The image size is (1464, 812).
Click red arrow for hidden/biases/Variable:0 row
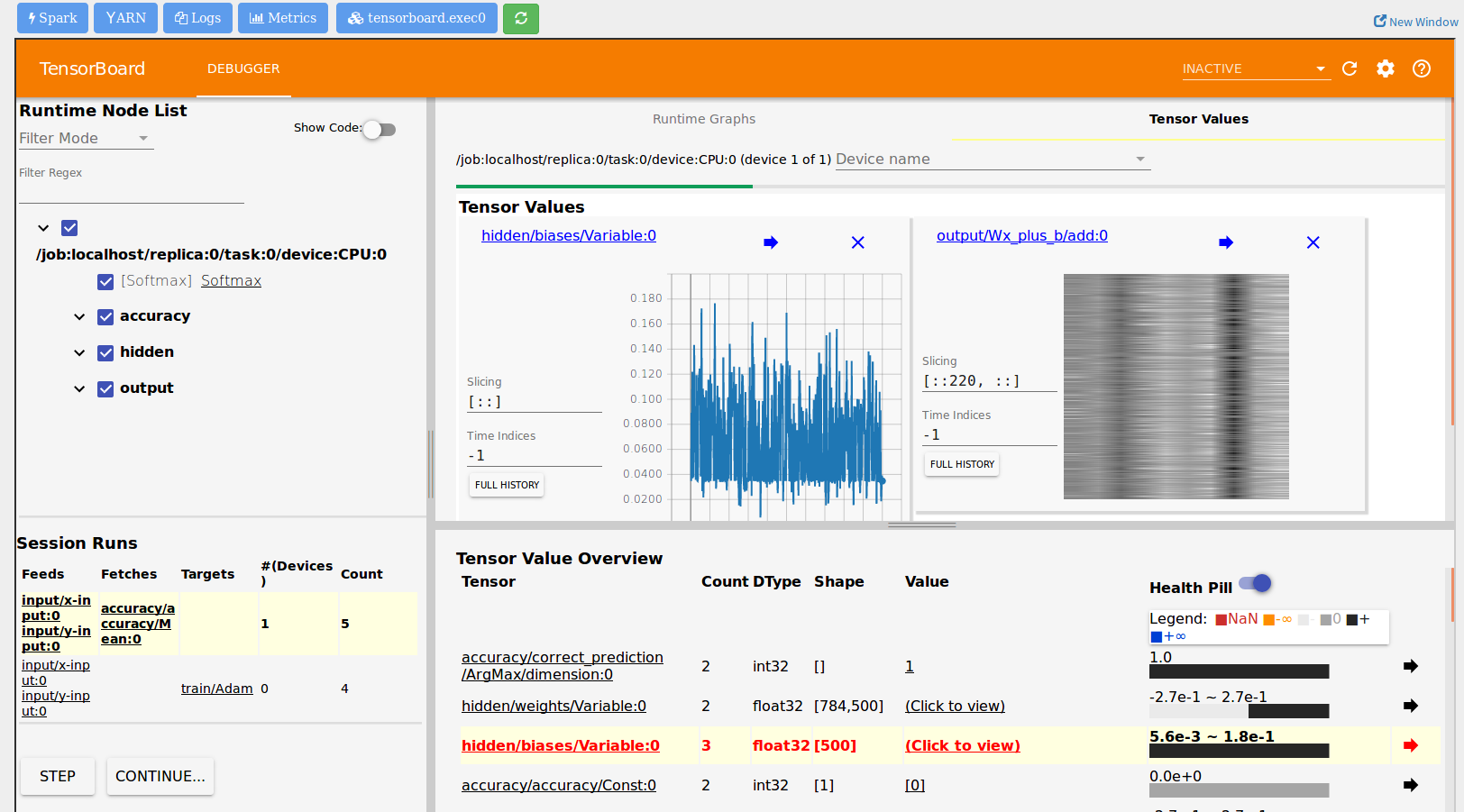pos(1411,745)
